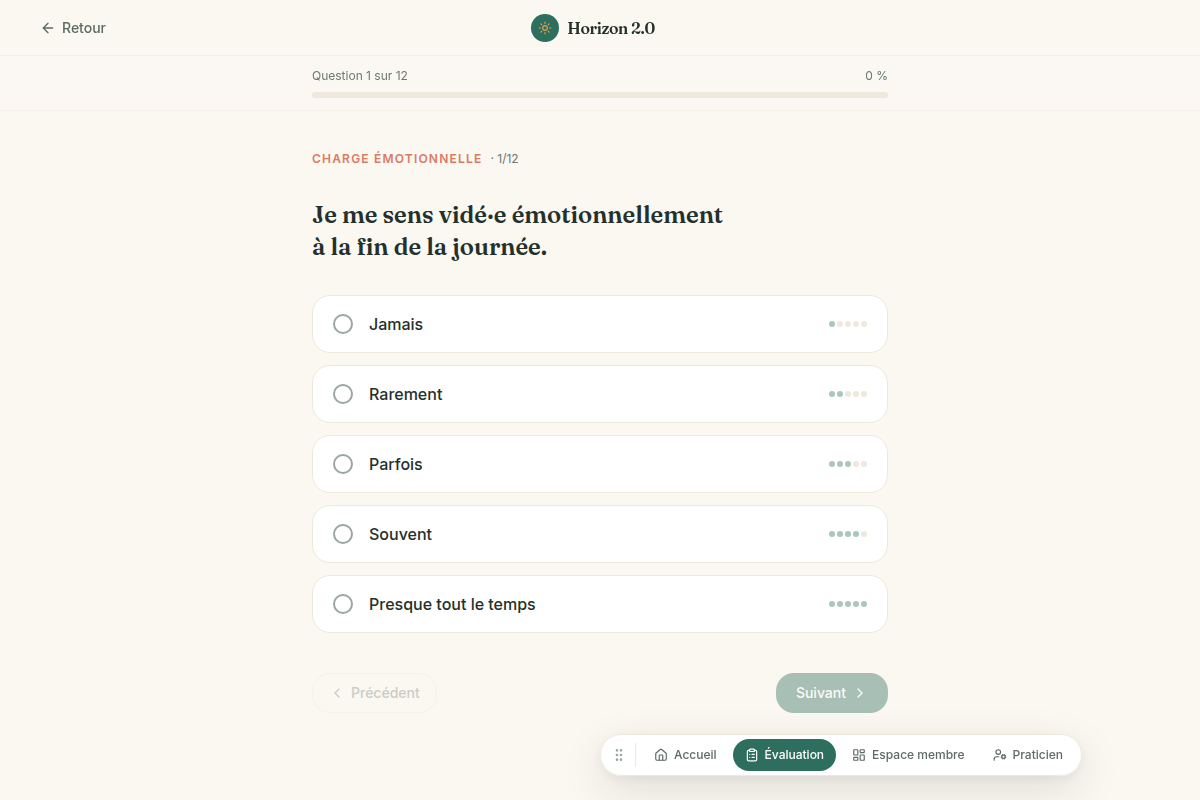Click the Horizon 2.0 title text
The height and width of the screenshot is (800, 1200).
click(611, 28)
